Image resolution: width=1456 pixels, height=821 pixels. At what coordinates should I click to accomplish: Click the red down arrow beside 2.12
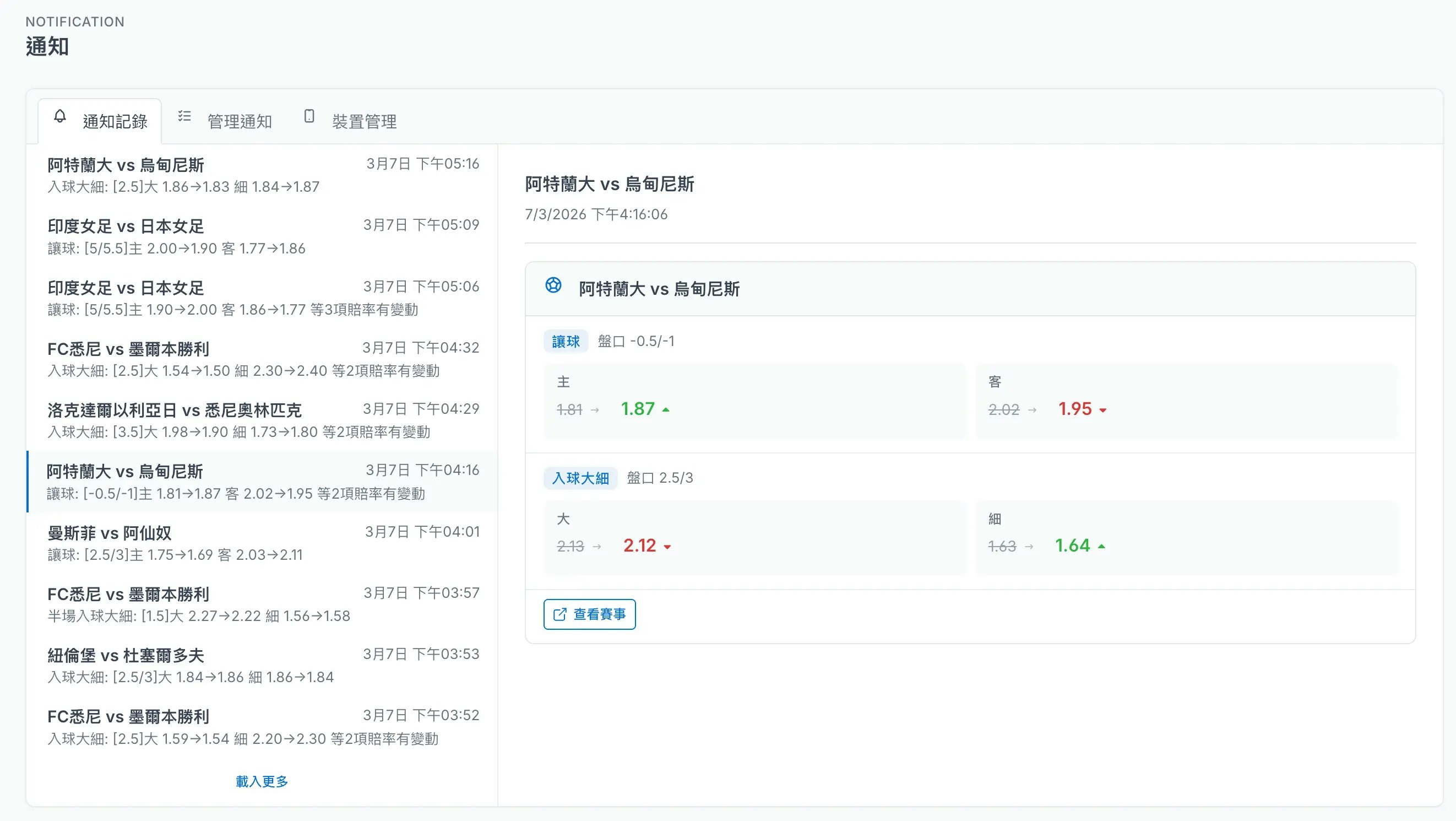[667, 547]
